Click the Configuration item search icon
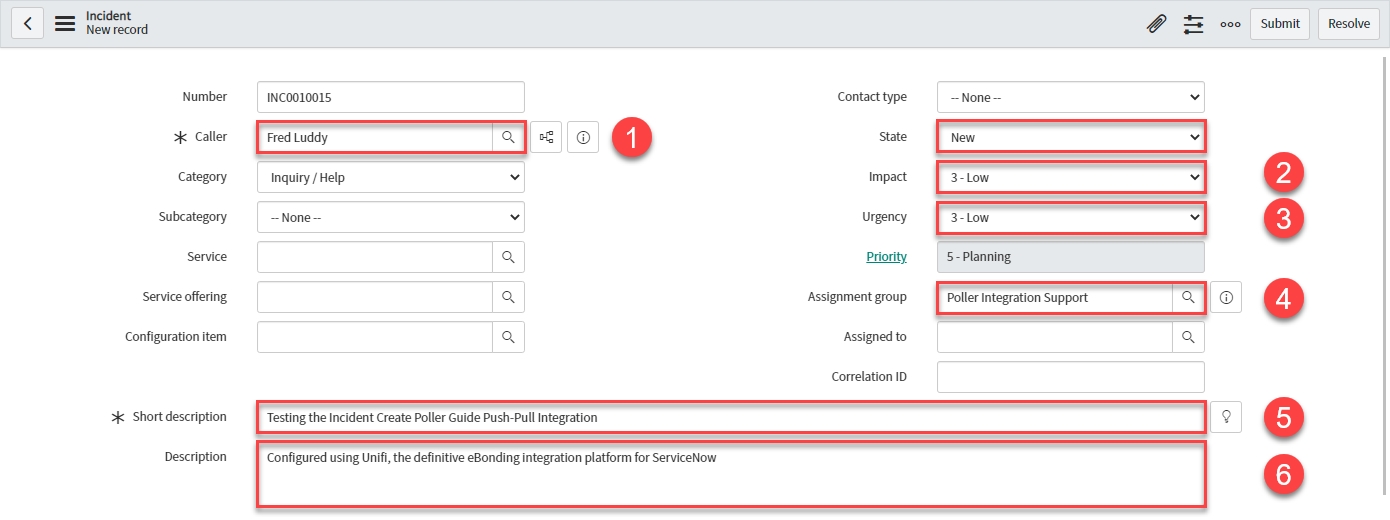1390x520 pixels. [x=508, y=337]
